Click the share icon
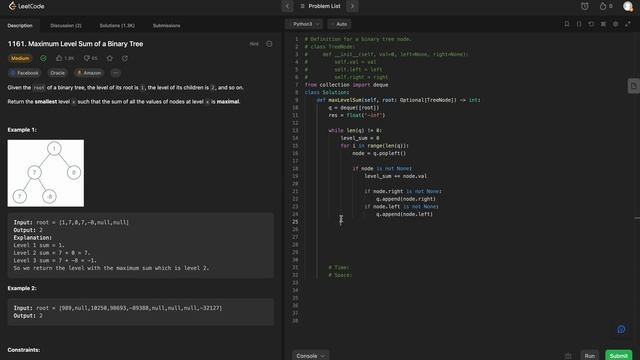Viewport: 640px width, 360px height. [125, 58]
